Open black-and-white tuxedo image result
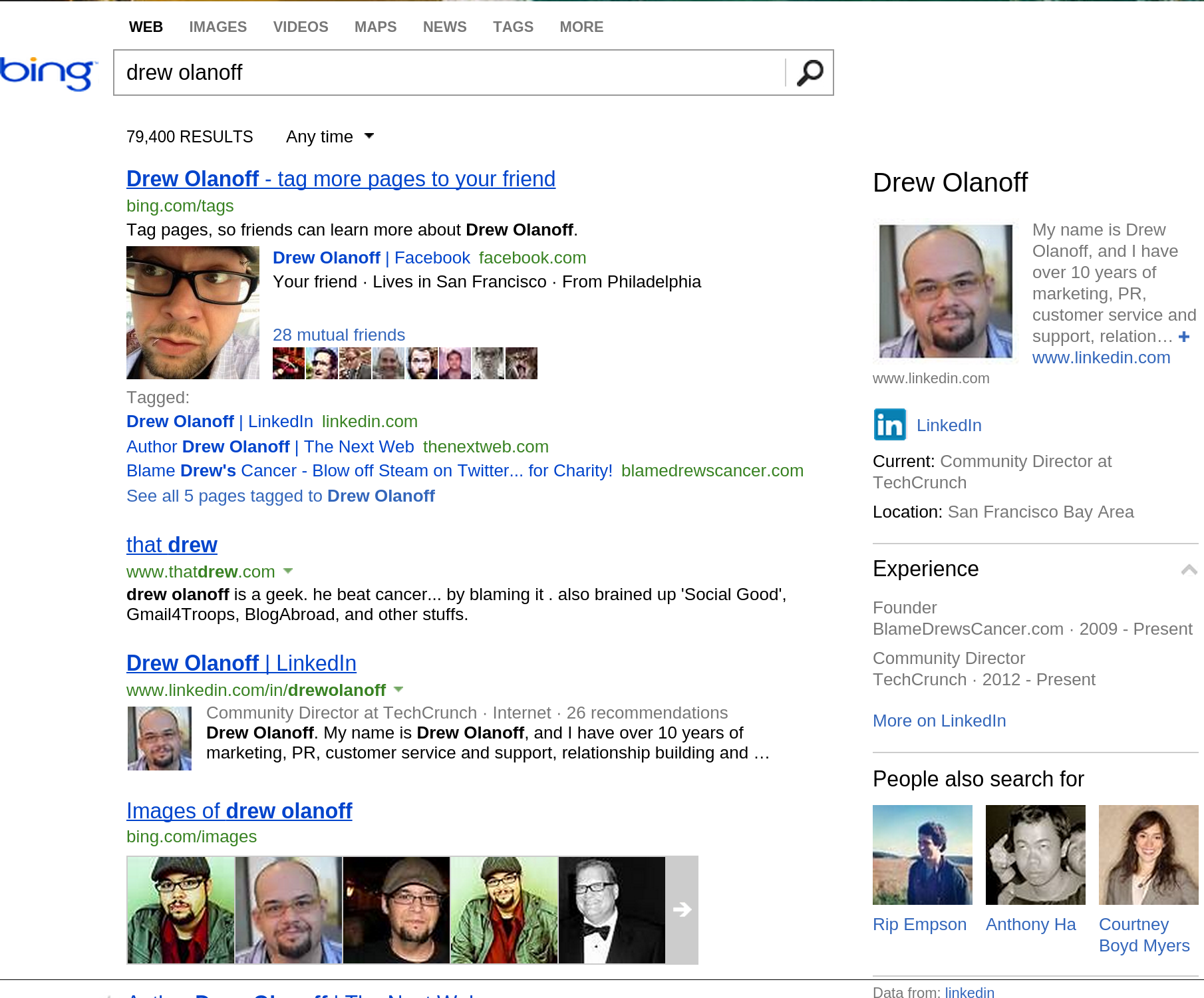Image resolution: width=1204 pixels, height=998 pixels. click(x=612, y=910)
